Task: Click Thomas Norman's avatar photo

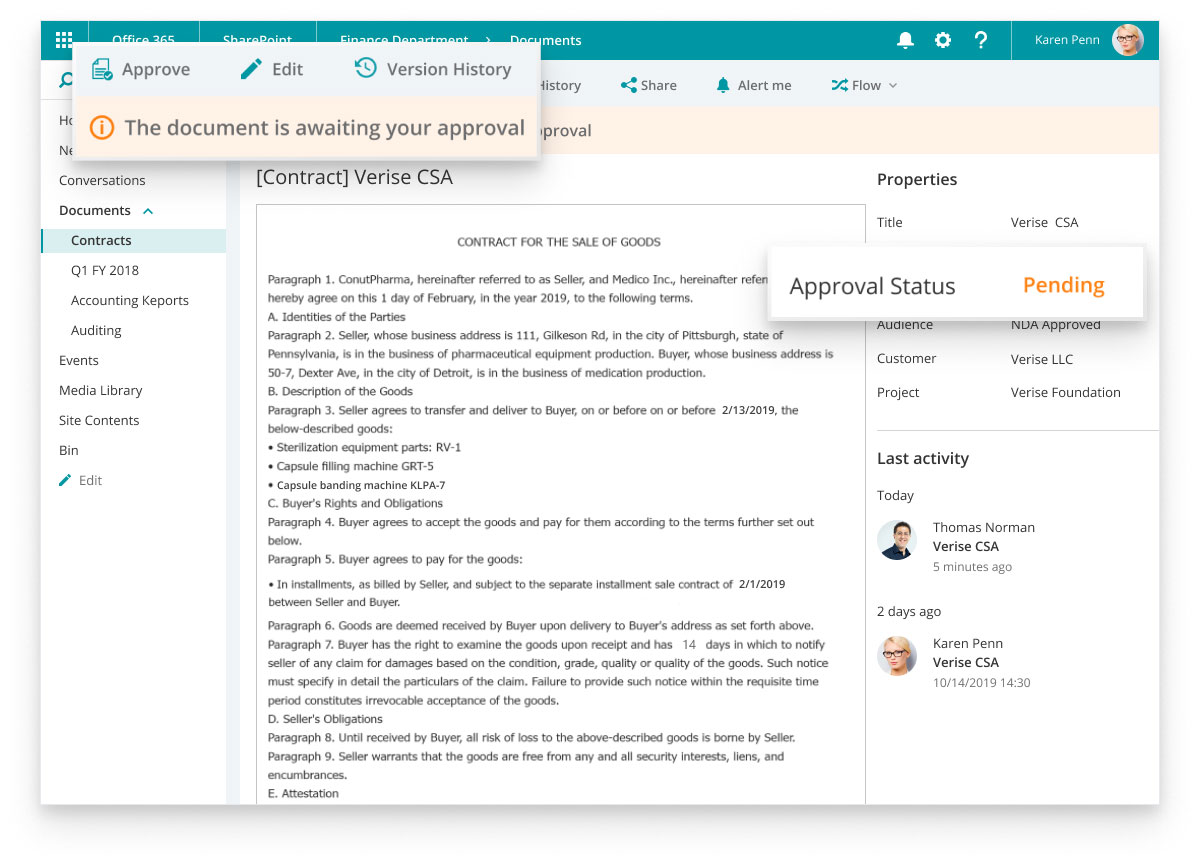Action: pos(897,540)
